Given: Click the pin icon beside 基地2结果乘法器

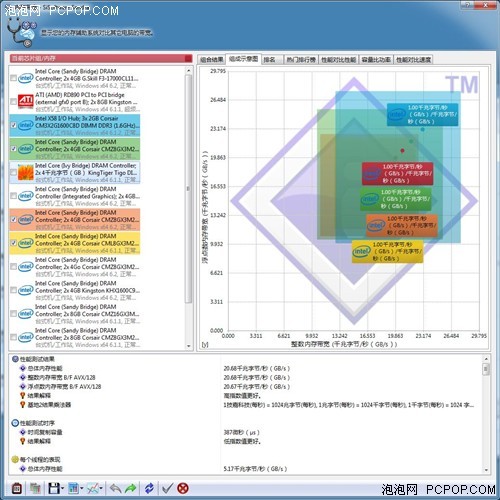Looking at the screenshot, I should pos(23,405).
